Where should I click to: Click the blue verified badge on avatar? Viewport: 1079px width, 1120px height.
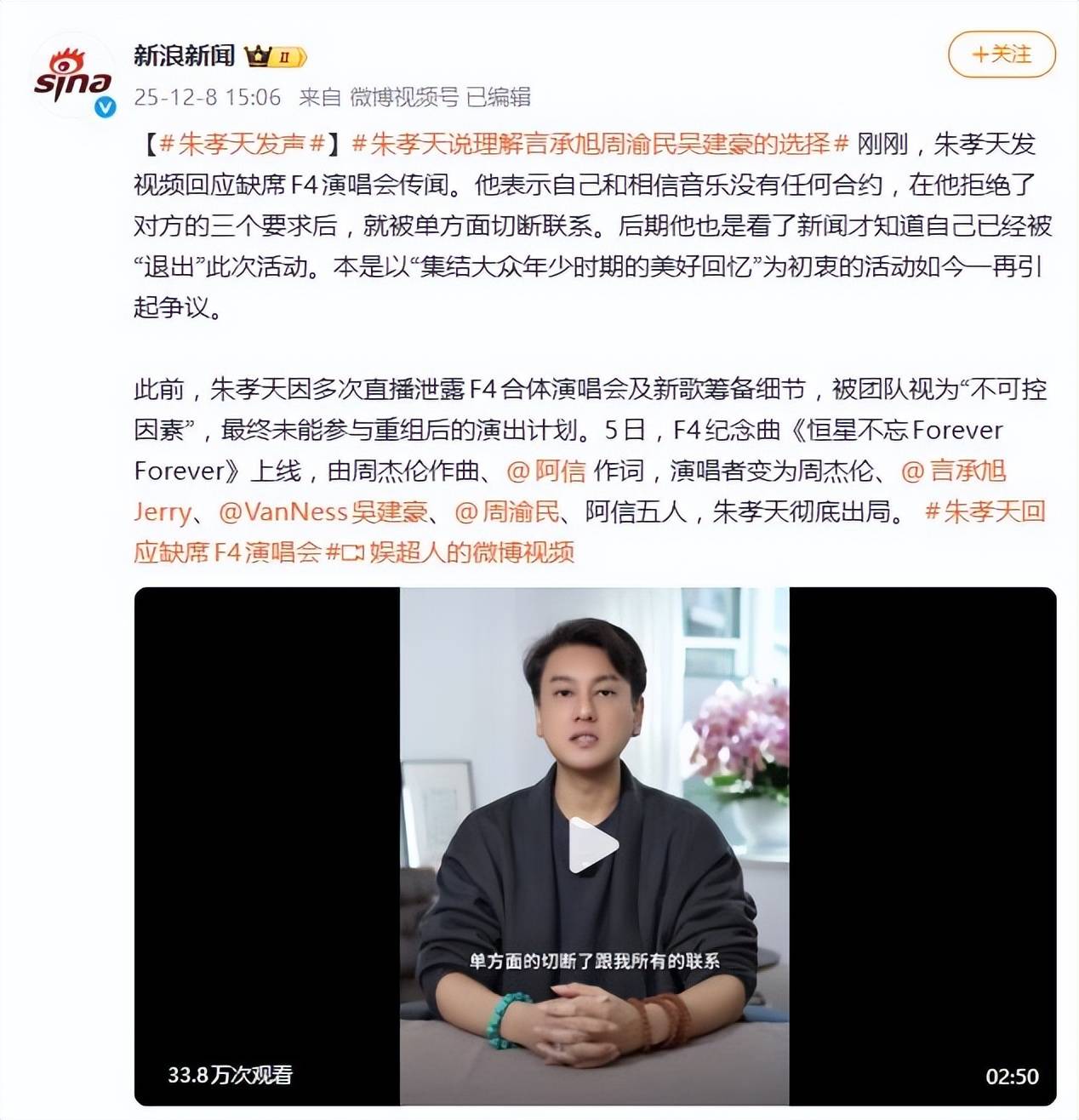(x=106, y=106)
